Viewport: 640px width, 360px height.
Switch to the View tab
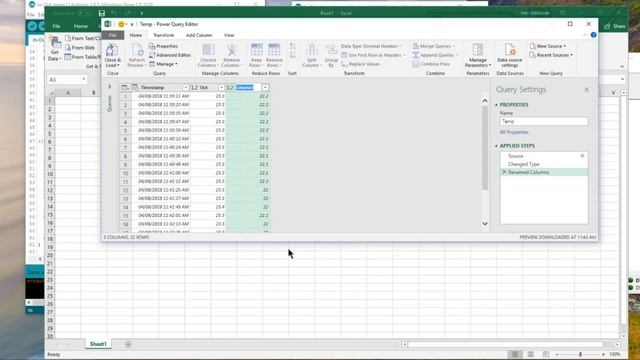tap(229, 36)
